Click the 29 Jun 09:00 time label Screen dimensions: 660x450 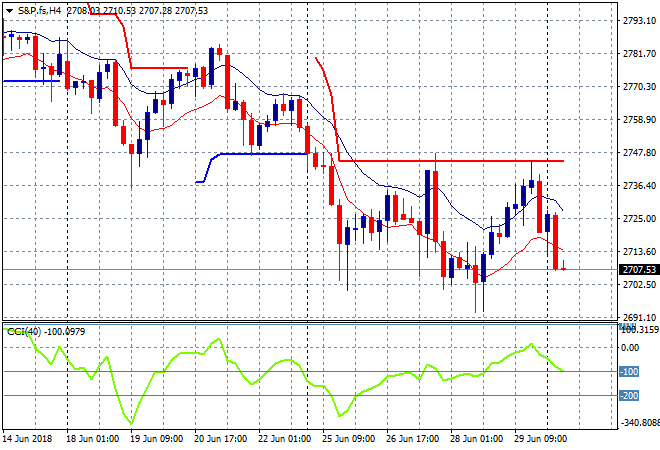click(x=540, y=439)
